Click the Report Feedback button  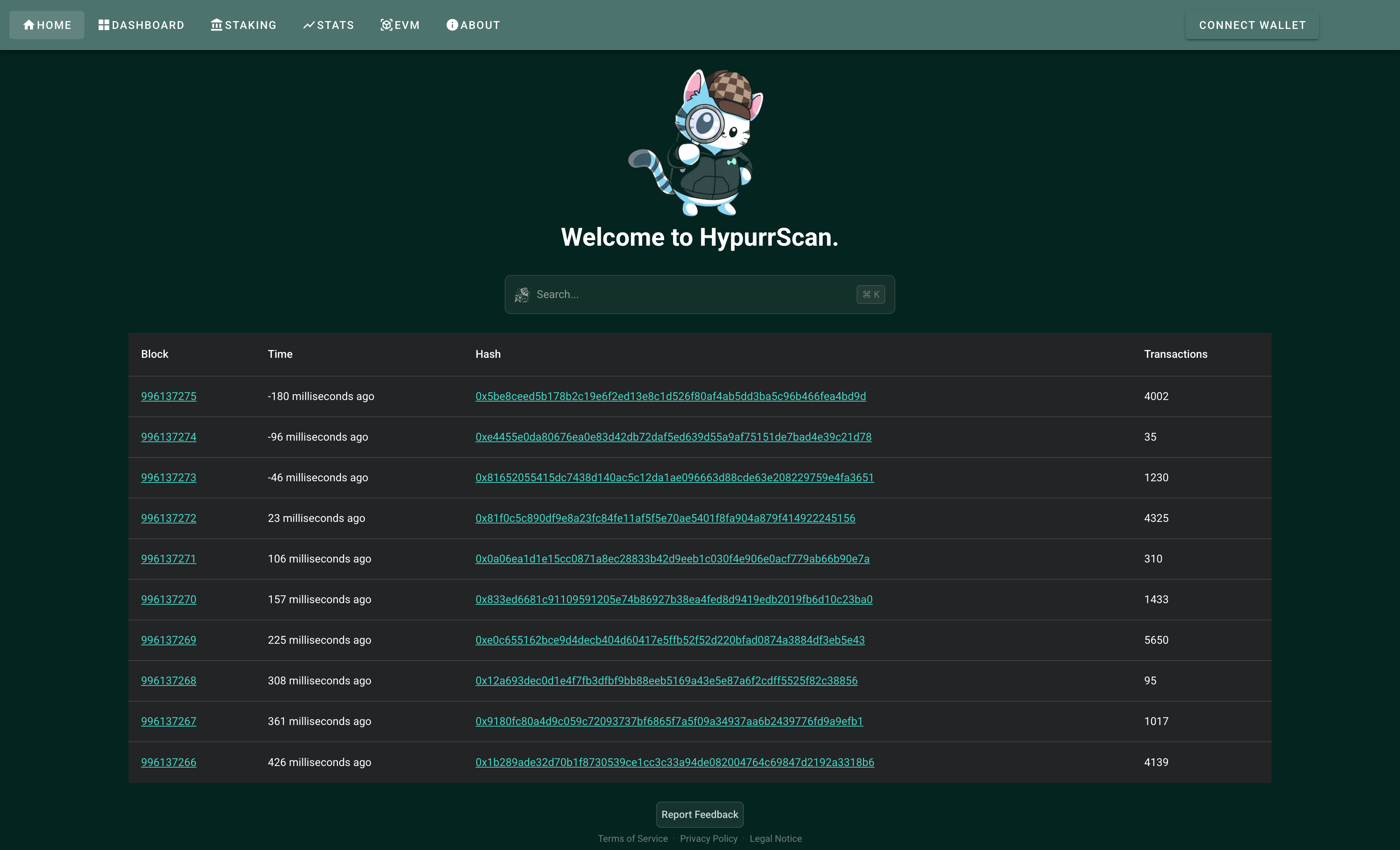coord(700,814)
